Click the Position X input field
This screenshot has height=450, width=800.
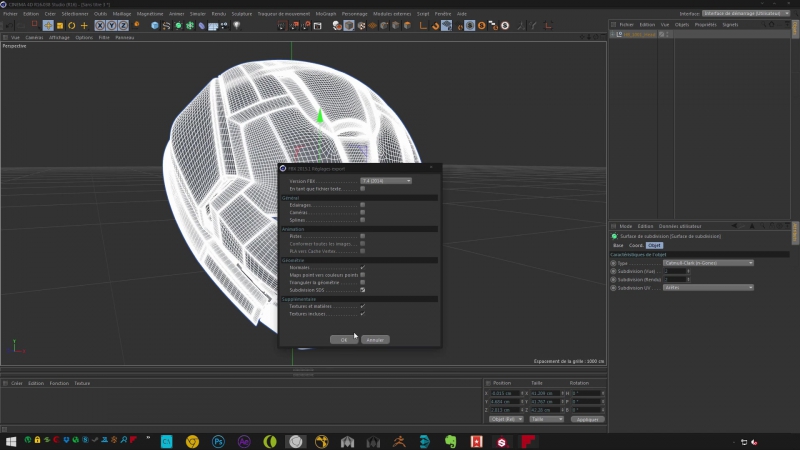(x=505, y=393)
